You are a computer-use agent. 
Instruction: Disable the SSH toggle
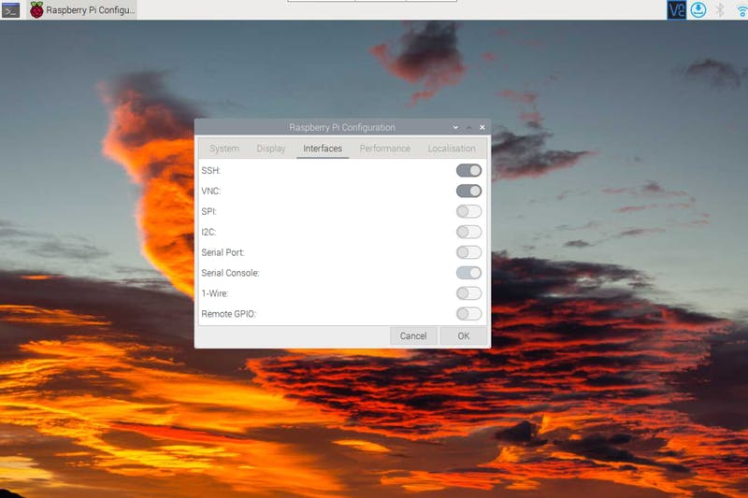(x=468, y=170)
